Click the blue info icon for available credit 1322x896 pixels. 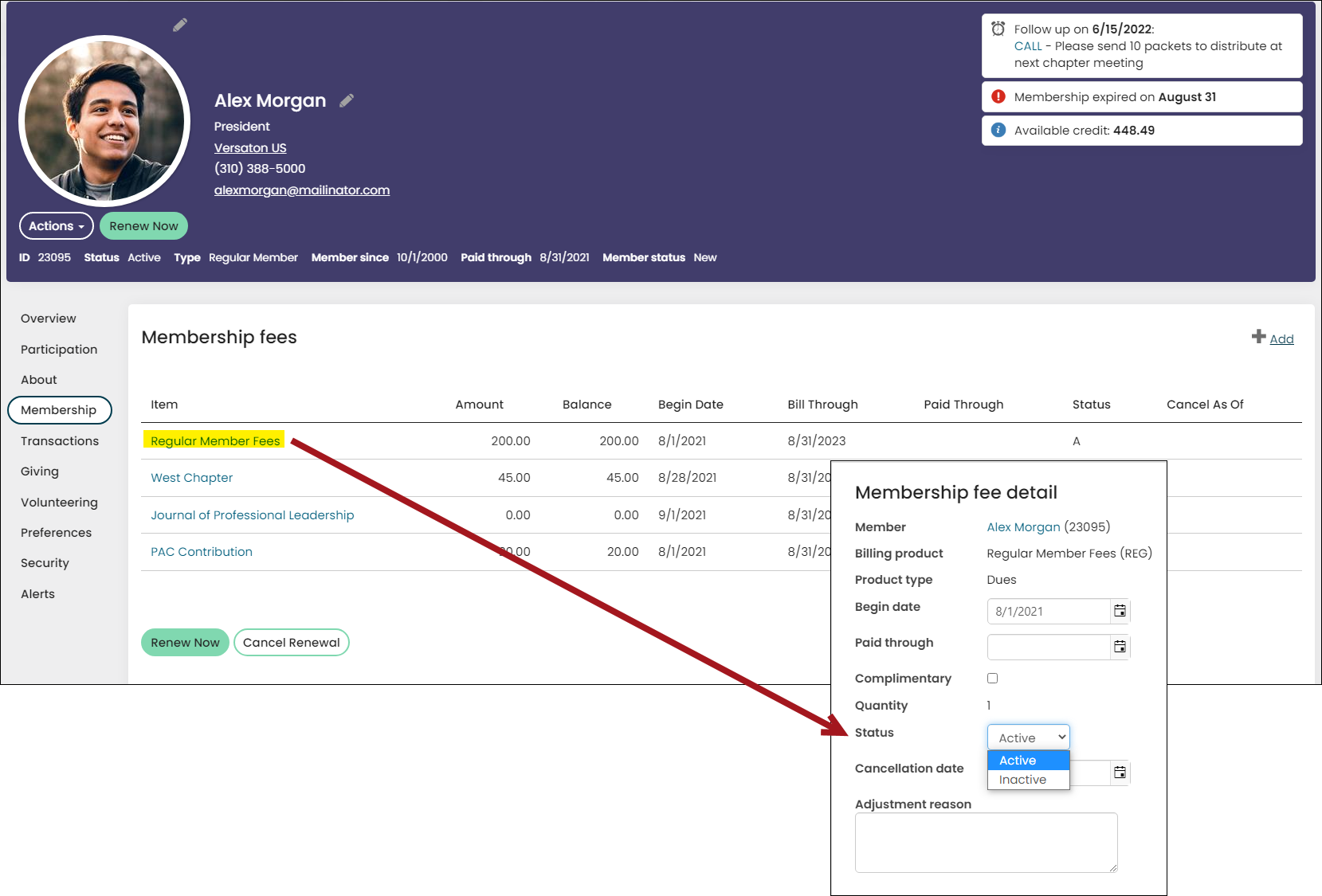coord(998,130)
